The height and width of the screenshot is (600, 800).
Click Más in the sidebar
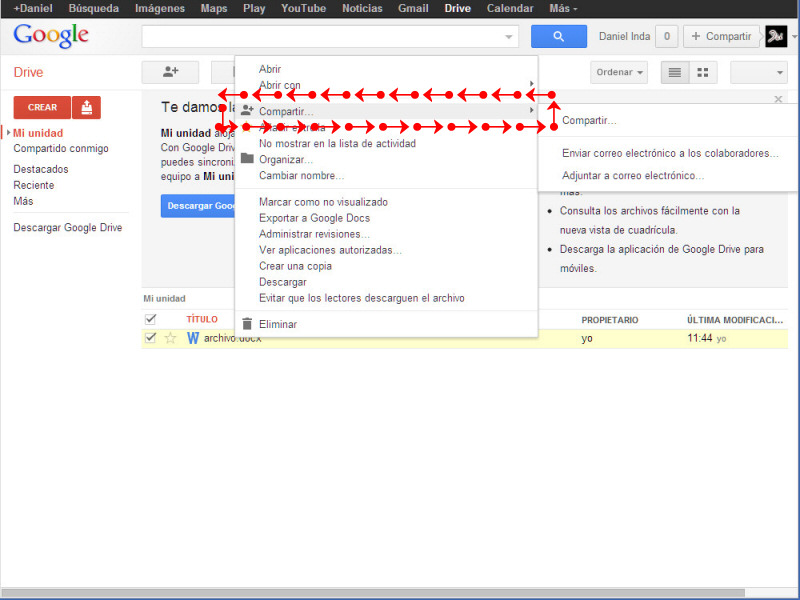click(23, 201)
